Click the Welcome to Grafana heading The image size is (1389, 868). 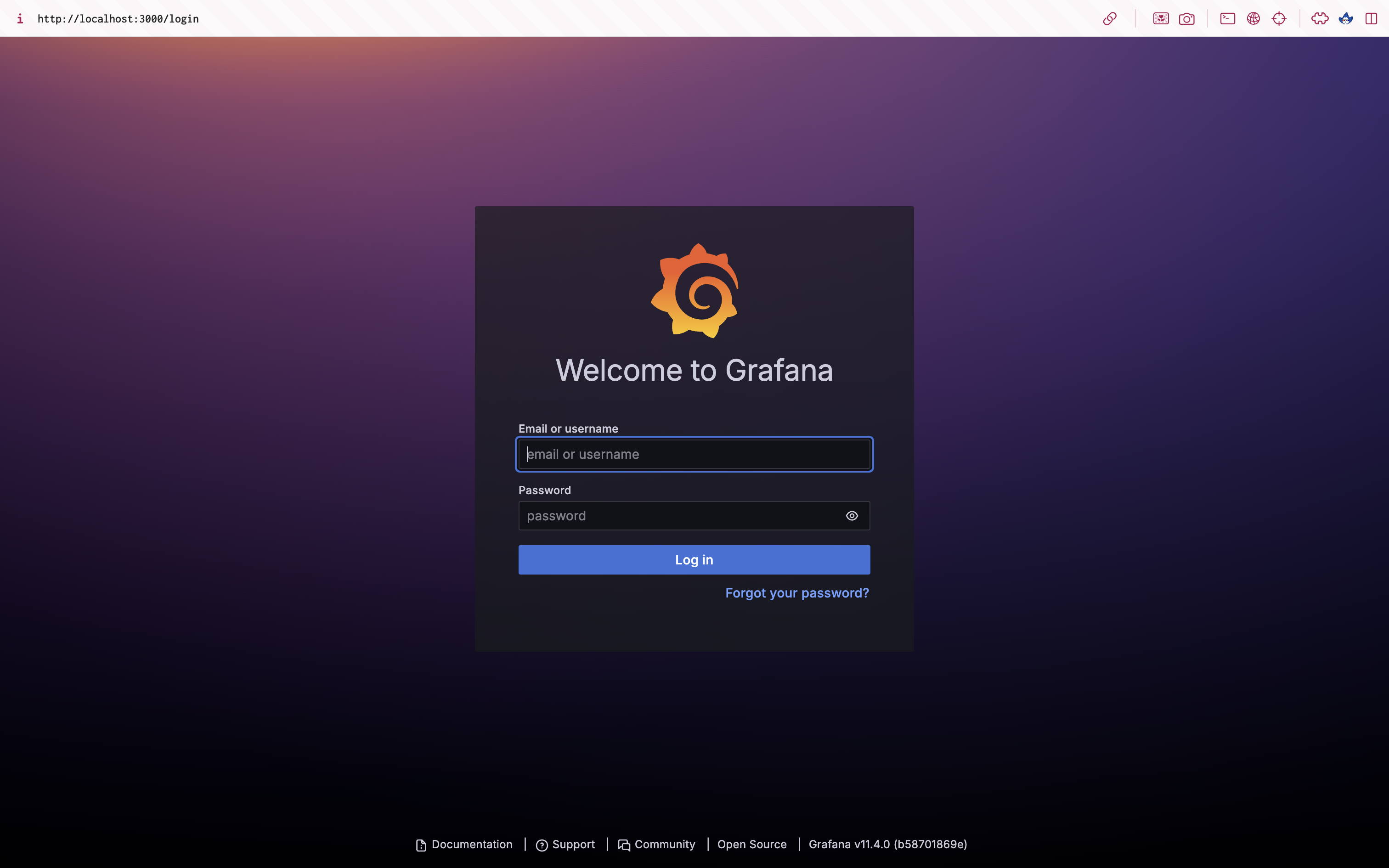click(694, 370)
